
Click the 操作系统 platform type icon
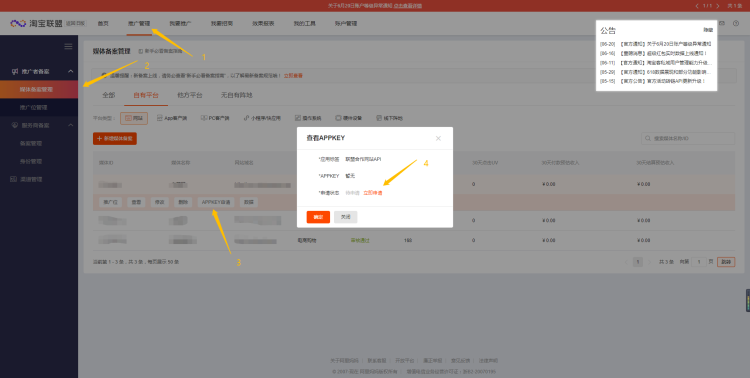[x=298, y=118]
